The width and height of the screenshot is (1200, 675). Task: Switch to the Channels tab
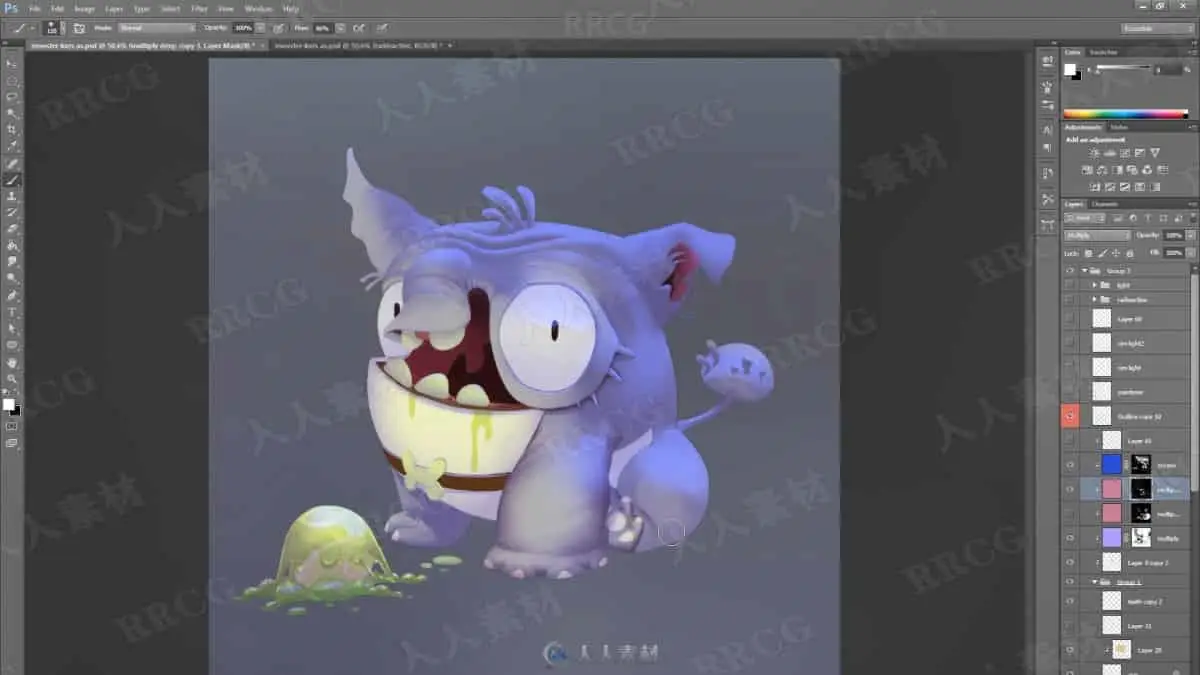pos(1105,204)
